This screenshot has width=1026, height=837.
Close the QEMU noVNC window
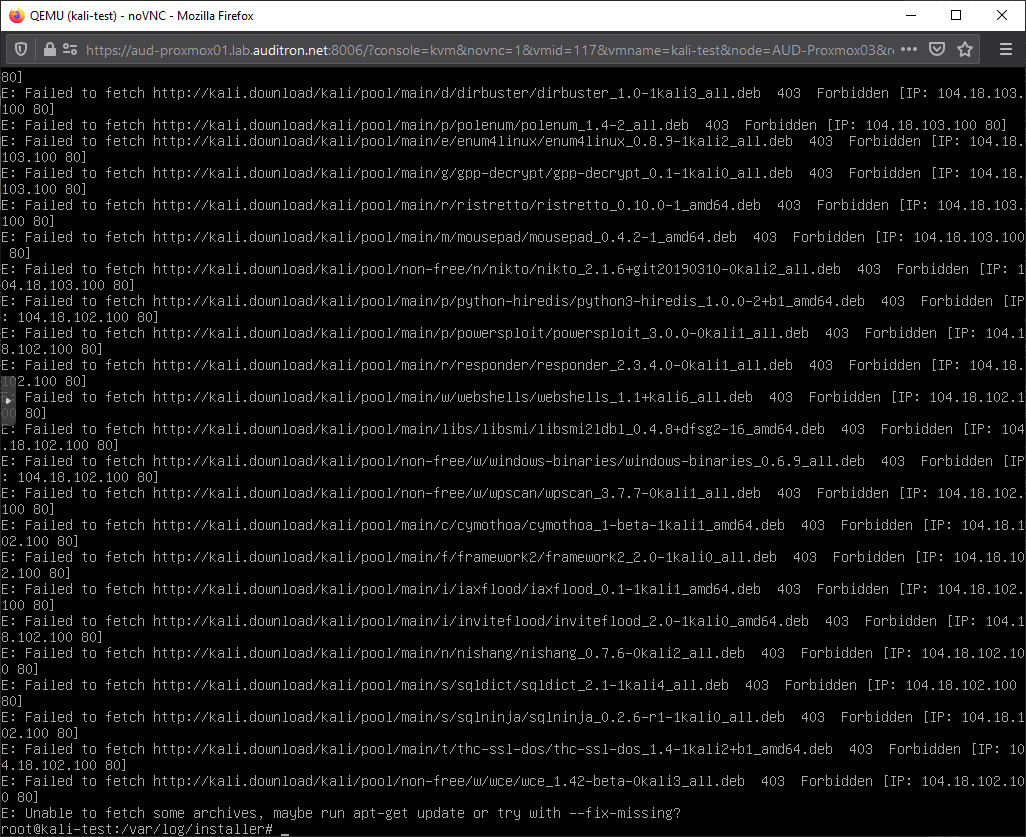pos(1002,15)
